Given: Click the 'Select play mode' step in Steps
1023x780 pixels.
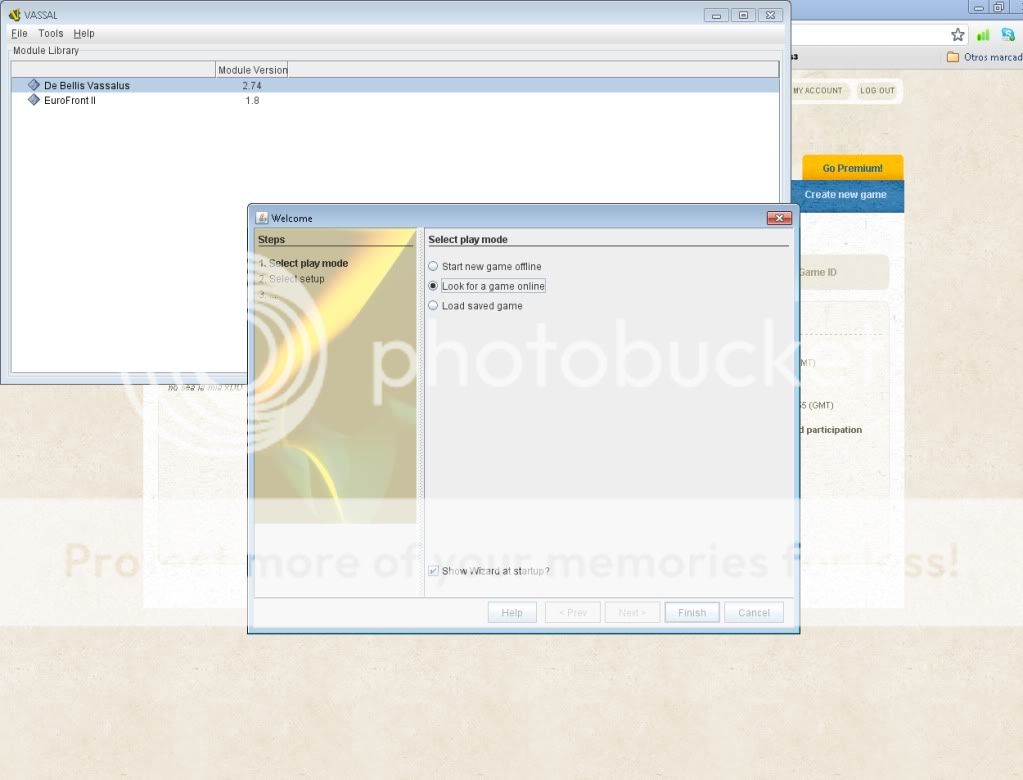Looking at the screenshot, I should pyautogui.click(x=304, y=263).
